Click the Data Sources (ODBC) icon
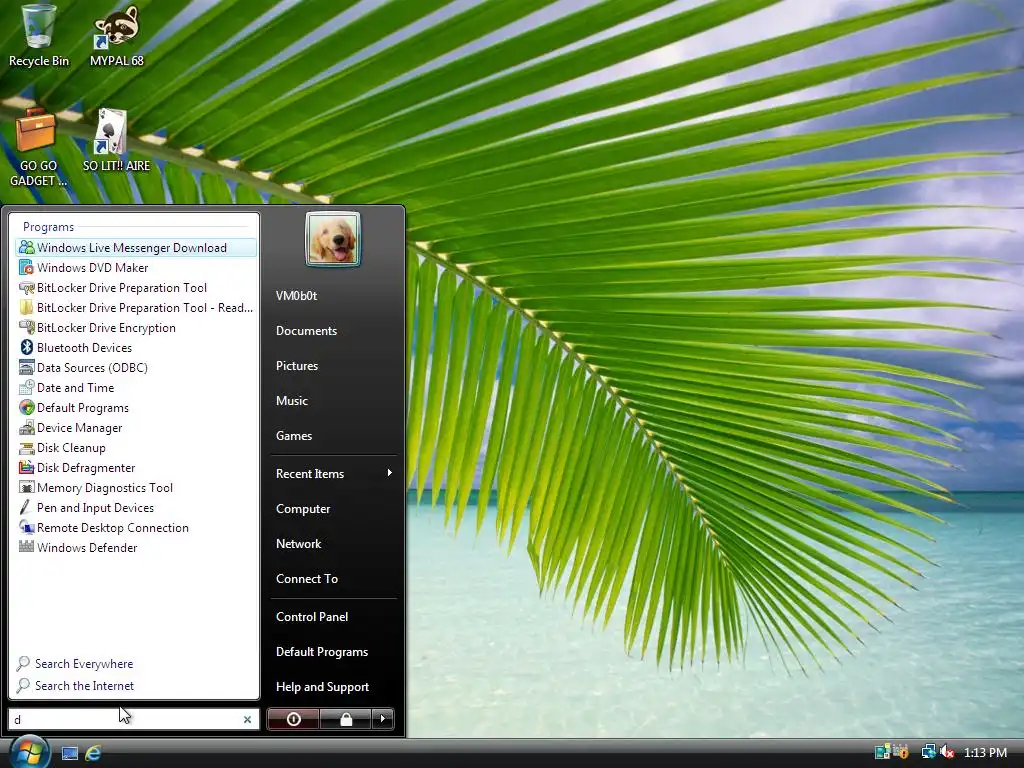 [26, 368]
